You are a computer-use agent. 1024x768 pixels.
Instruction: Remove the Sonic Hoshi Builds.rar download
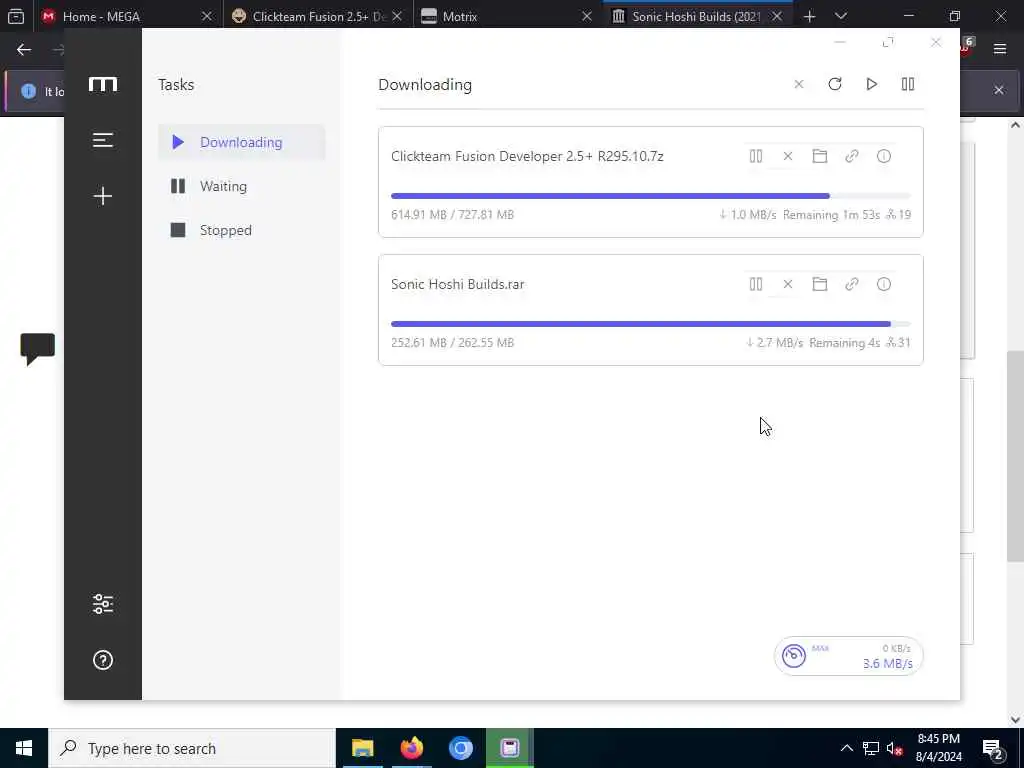pyautogui.click(x=788, y=284)
